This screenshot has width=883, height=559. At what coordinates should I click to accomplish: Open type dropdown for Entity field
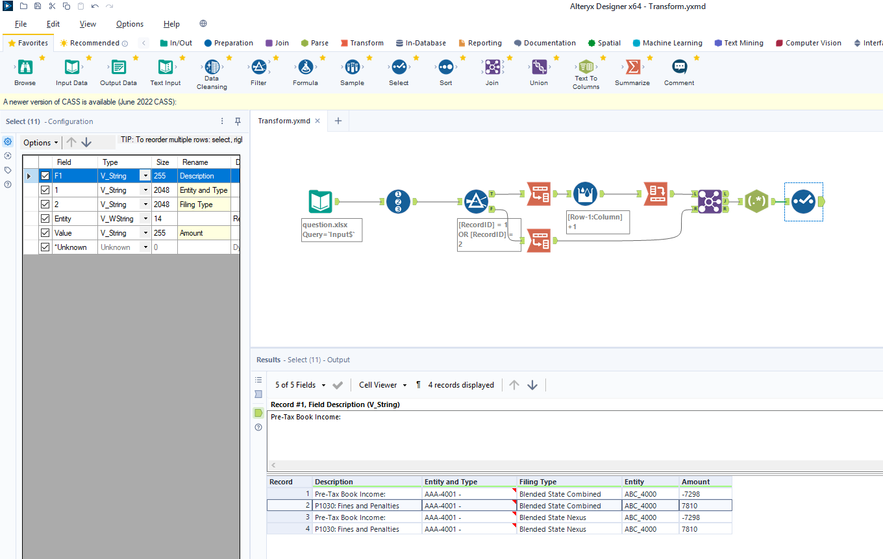click(145, 218)
